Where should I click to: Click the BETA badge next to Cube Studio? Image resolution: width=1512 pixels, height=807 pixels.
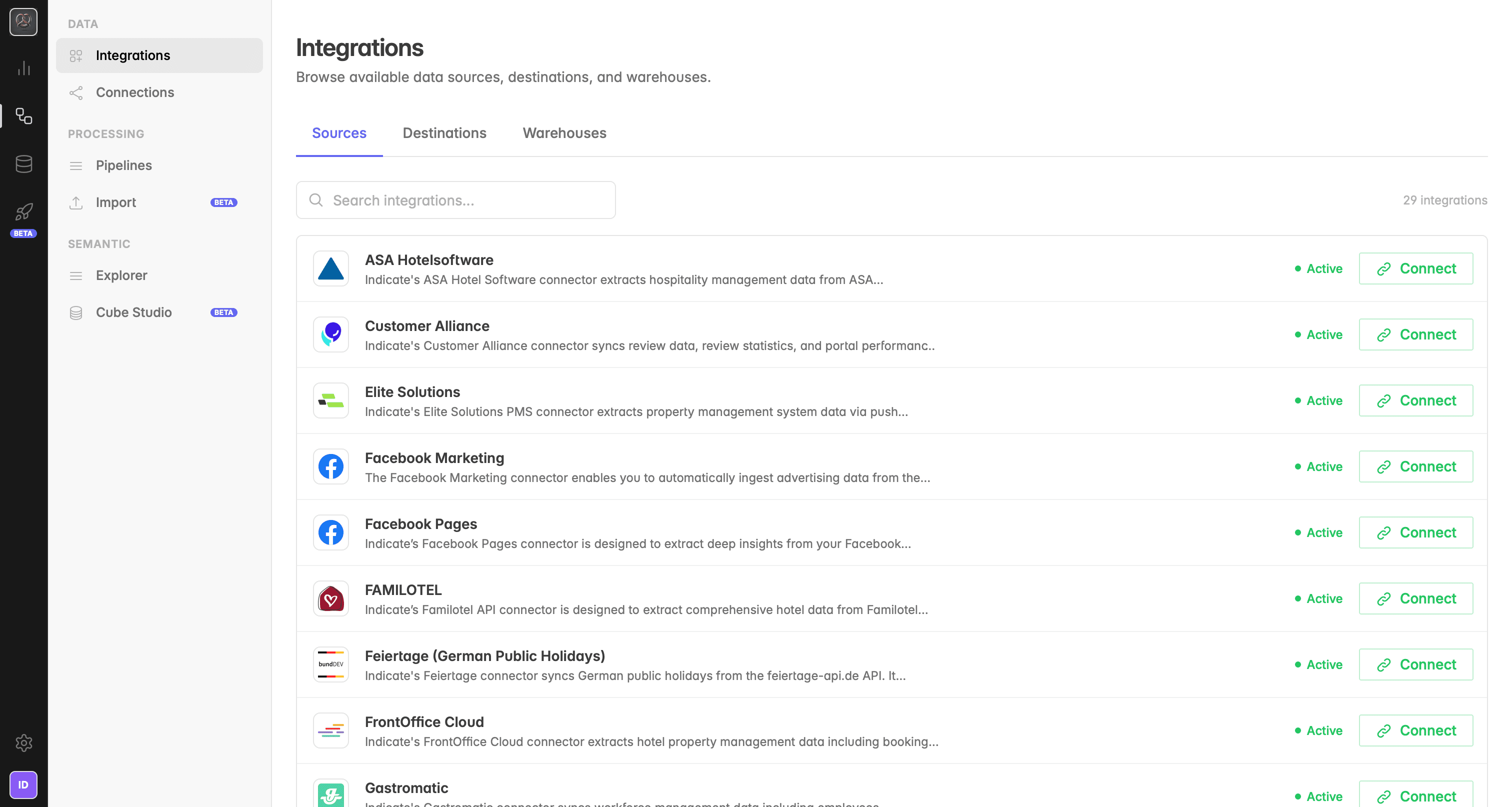click(223, 313)
